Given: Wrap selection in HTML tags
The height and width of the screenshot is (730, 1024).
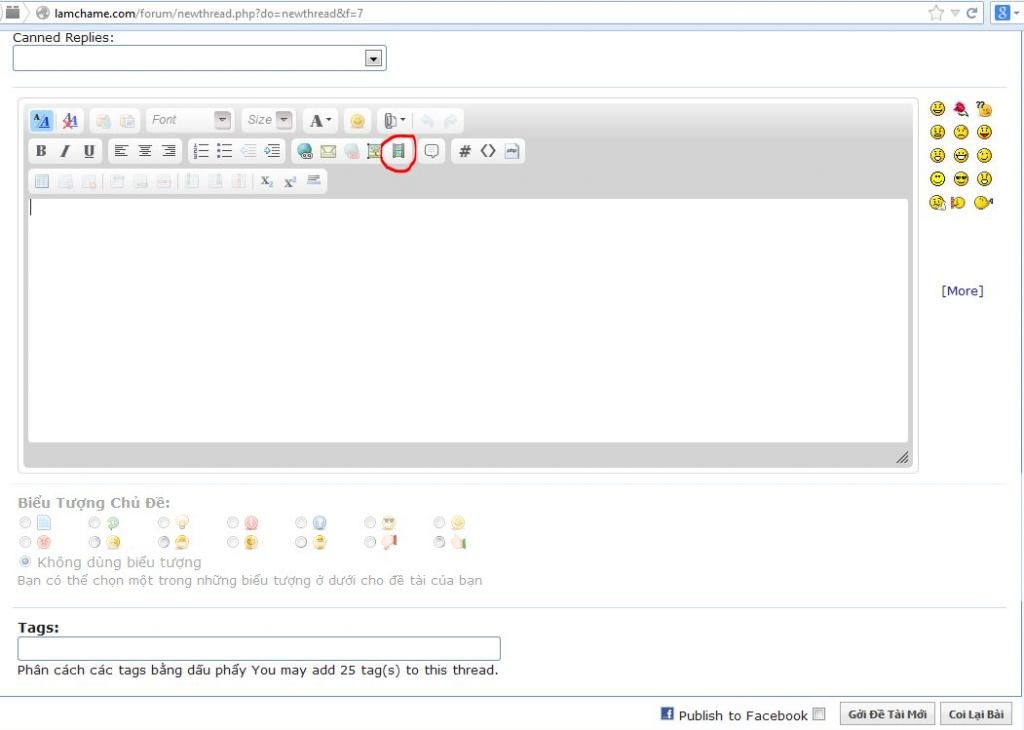Looking at the screenshot, I should 488,151.
